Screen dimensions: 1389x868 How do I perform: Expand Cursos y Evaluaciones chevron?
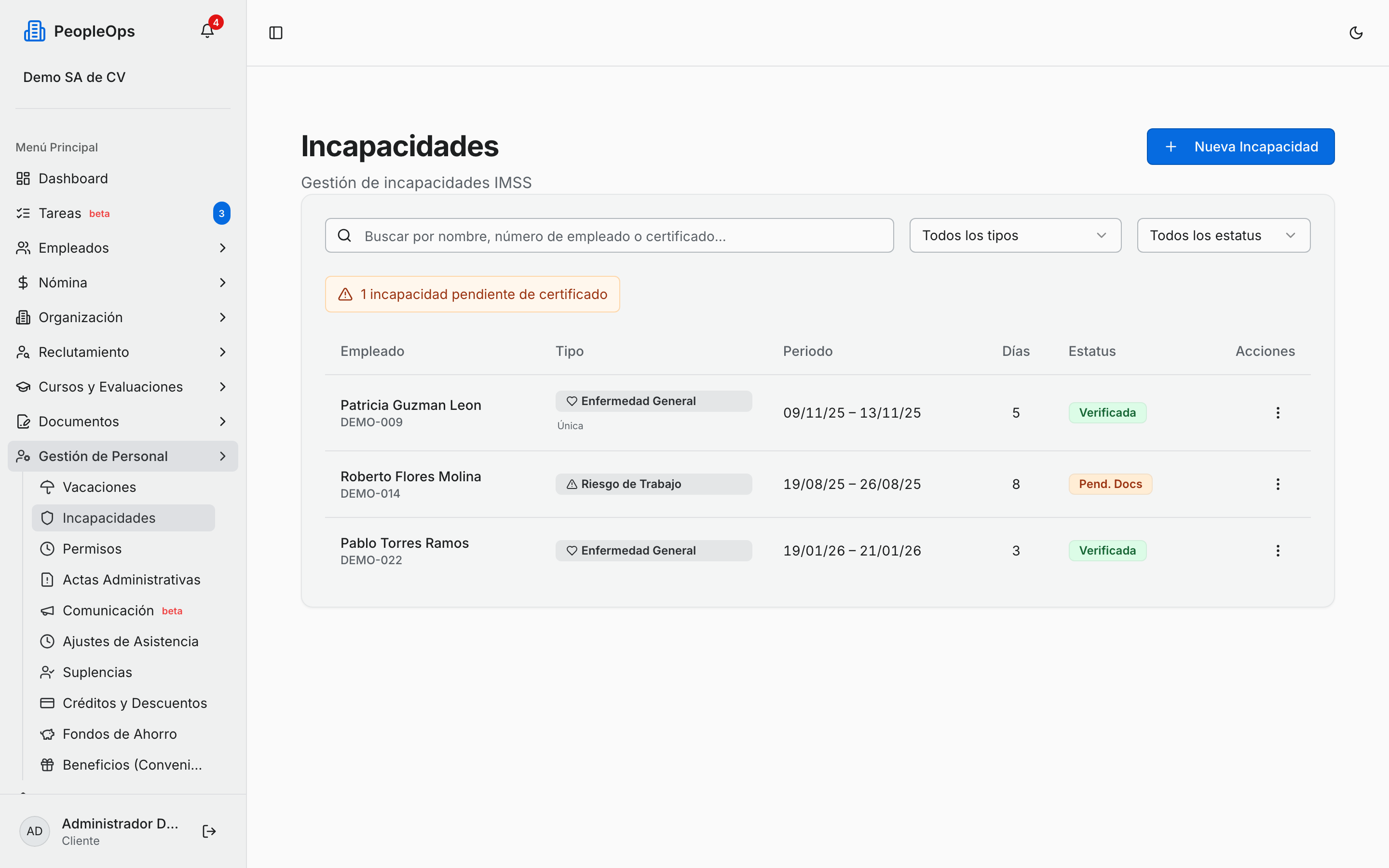point(223,387)
